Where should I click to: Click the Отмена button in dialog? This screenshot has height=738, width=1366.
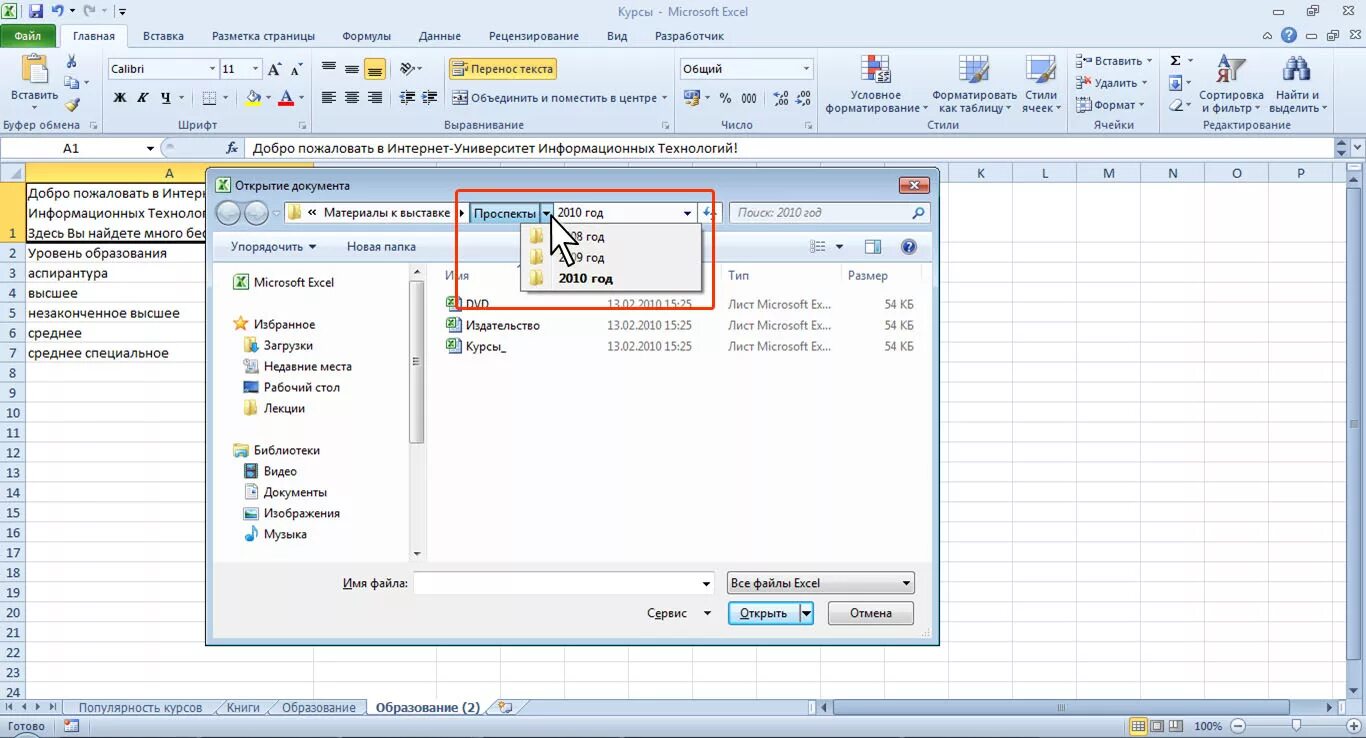click(871, 613)
